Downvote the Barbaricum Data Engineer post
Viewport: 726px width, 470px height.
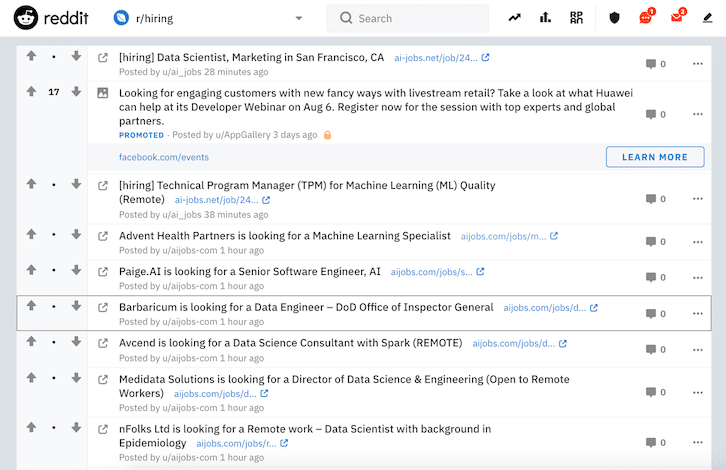[x=76, y=306]
